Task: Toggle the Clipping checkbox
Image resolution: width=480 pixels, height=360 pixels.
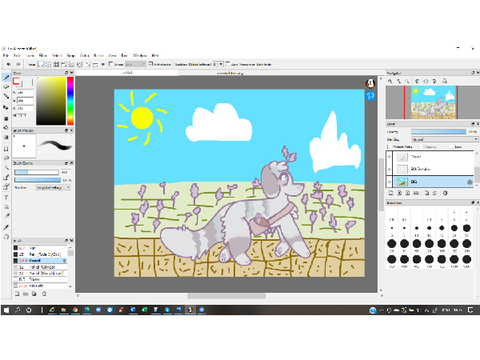Action: tap(421, 147)
